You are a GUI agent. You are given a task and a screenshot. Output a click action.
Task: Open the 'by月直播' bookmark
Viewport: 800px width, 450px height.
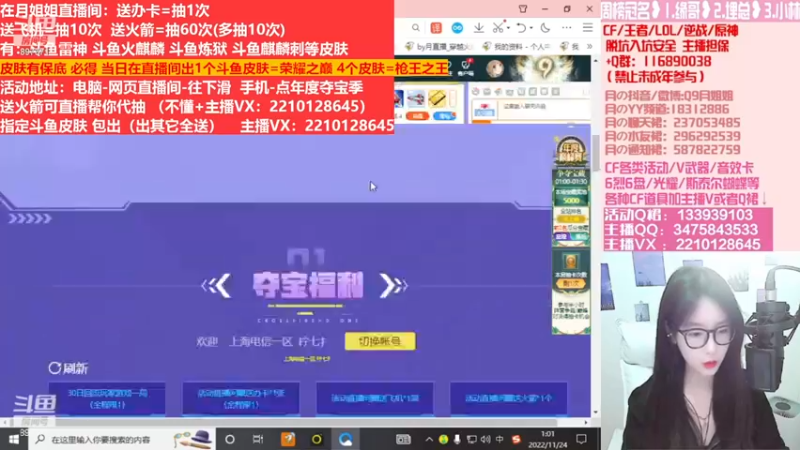[x=438, y=46]
